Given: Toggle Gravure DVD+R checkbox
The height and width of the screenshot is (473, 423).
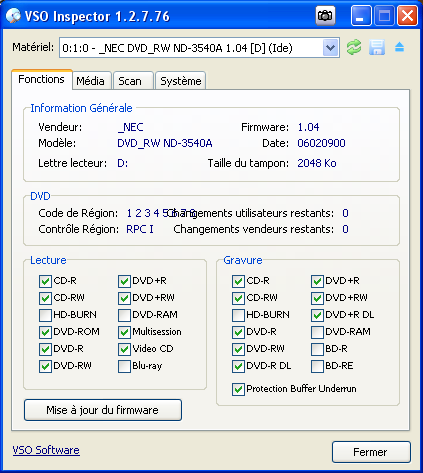Looking at the screenshot, I should [x=317, y=281].
